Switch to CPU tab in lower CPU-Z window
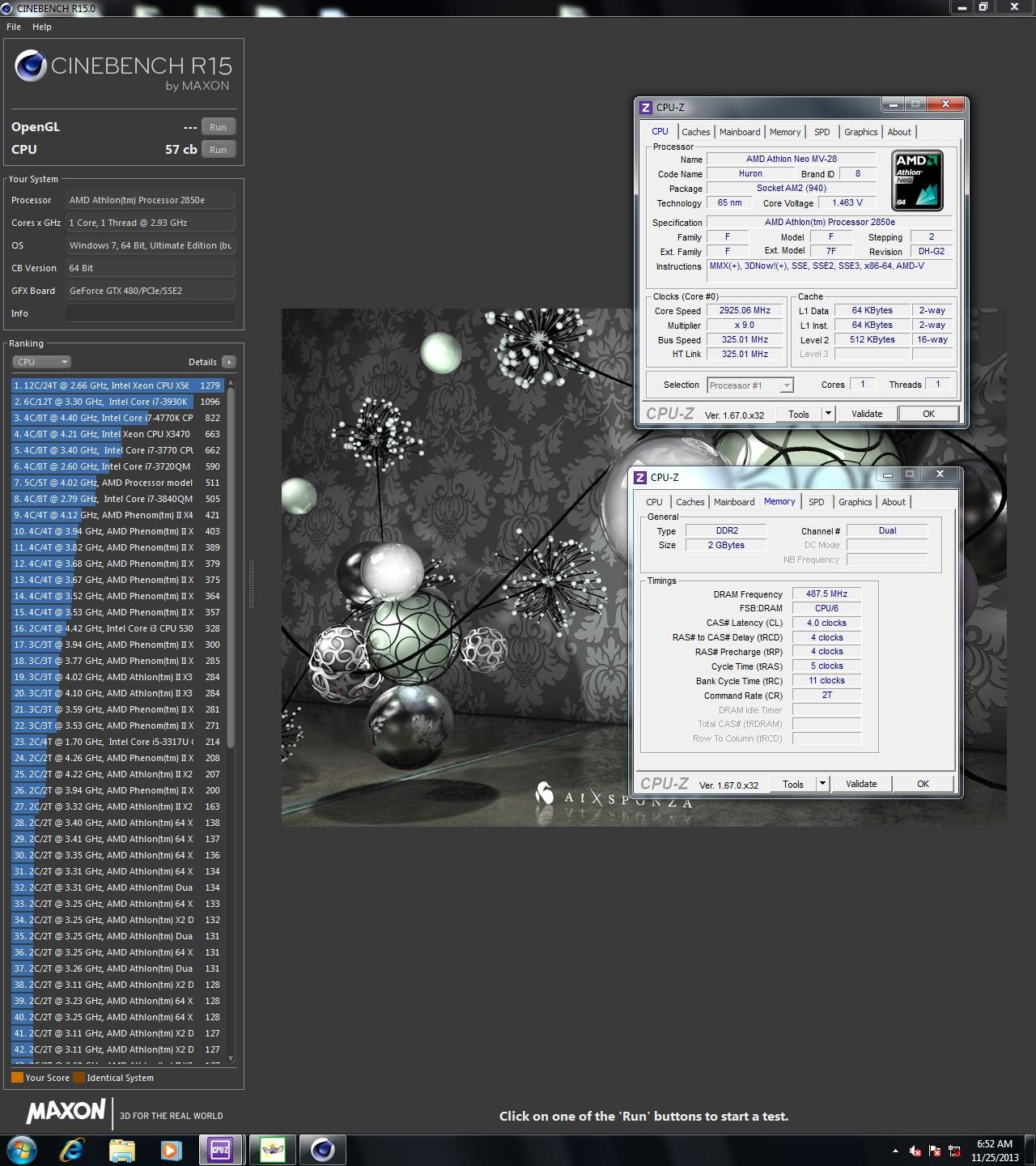The width and height of the screenshot is (1036, 1166). [654, 502]
